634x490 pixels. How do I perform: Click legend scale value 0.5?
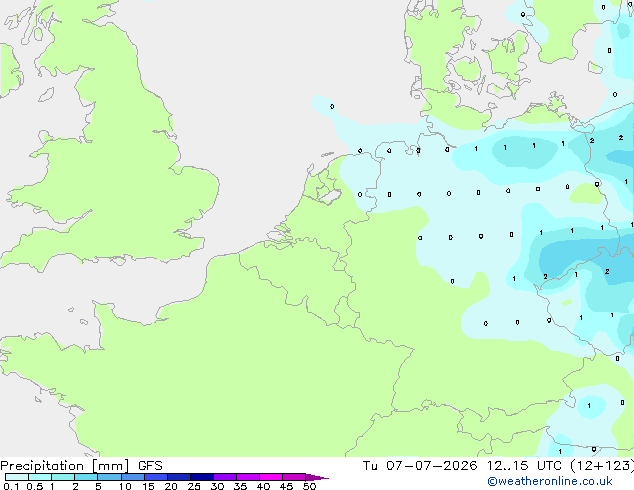click(35, 486)
